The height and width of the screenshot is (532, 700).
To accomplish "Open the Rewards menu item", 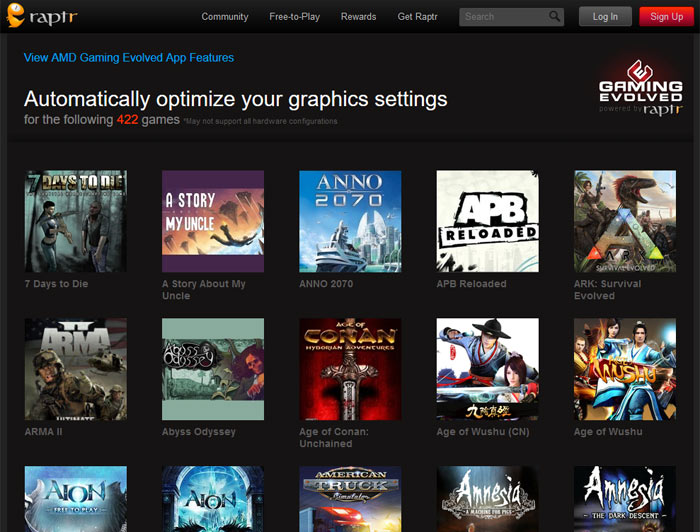I will point(358,17).
